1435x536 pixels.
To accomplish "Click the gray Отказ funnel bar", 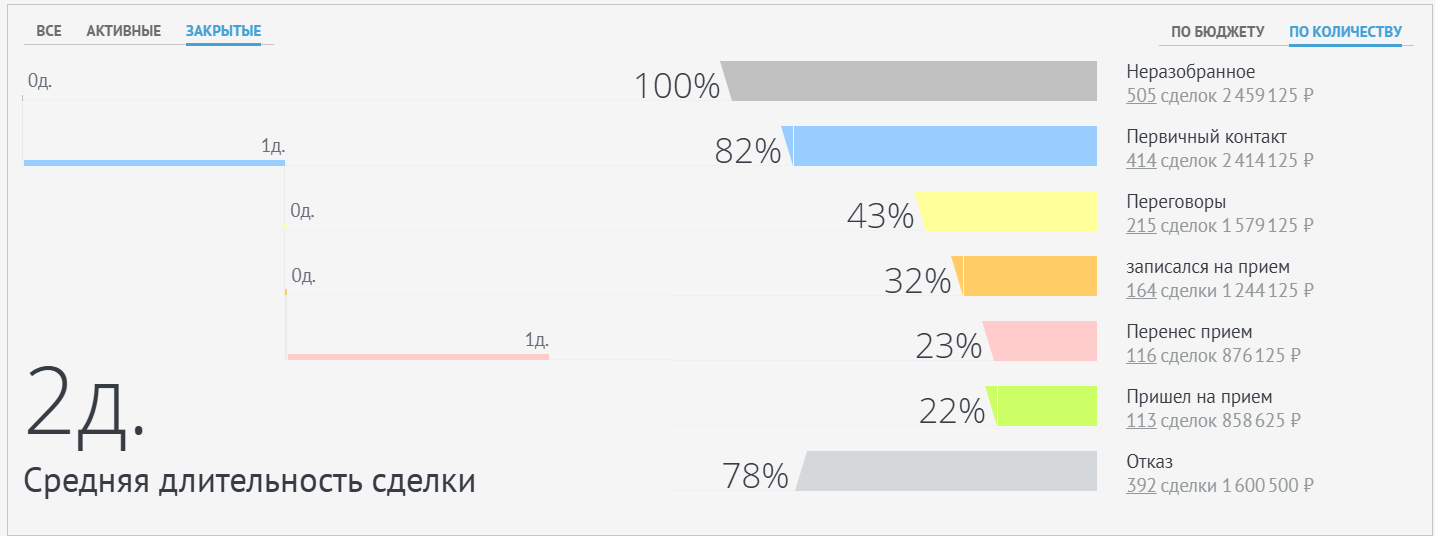I will 948,471.
